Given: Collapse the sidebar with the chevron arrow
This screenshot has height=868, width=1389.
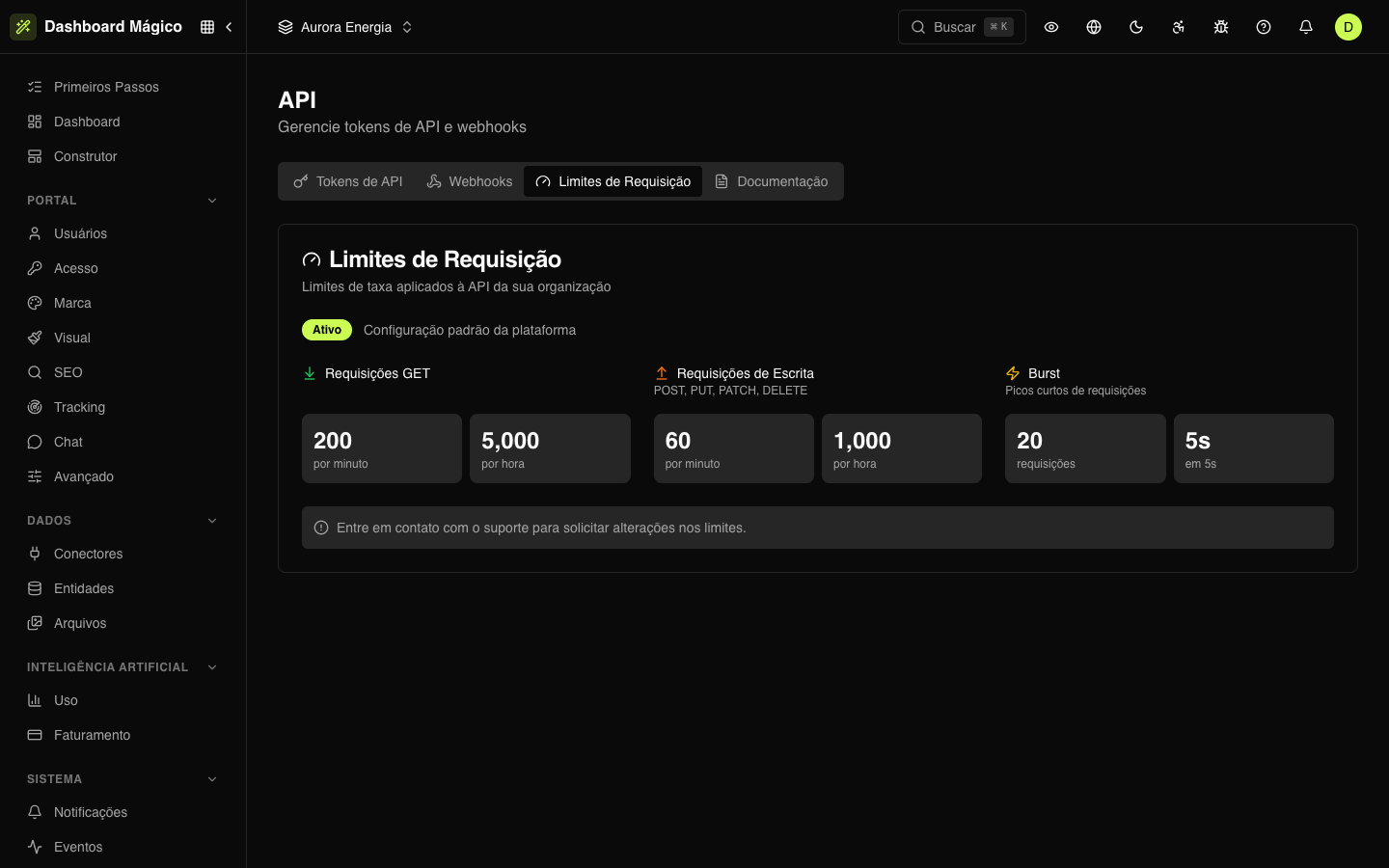Looking at the screenshot, I should 229,27.
